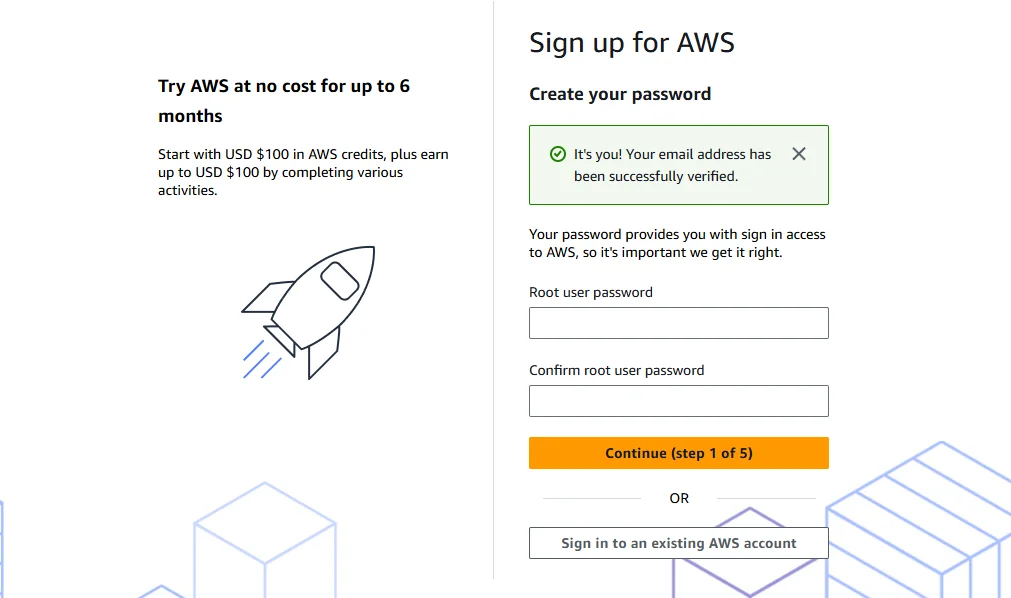Screen dimensions: 1011x598
Task: Focus the Confirm root user password field
Action: pos(678,401)
